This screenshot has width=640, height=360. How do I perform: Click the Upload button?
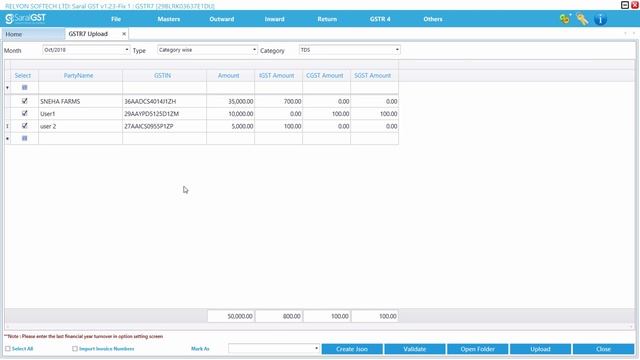point(540,349)
